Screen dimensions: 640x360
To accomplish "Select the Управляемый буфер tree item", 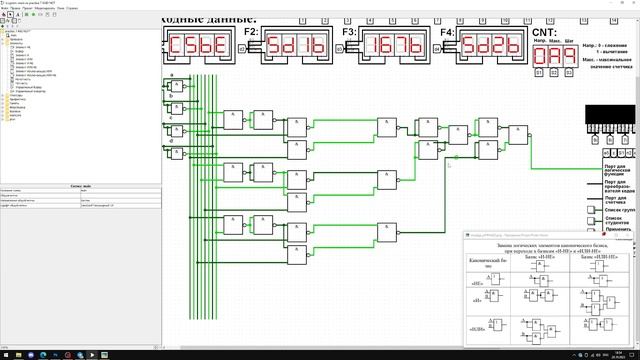I will pyautogui.click(x=29, y=87).
